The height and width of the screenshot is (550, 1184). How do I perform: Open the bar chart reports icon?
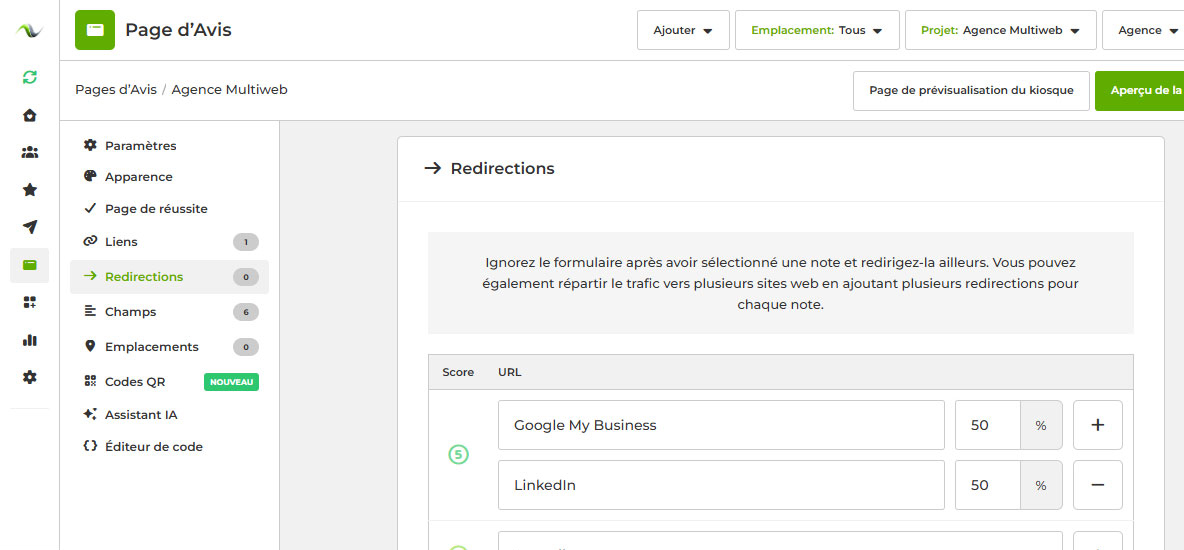click(x=30, y=340)
